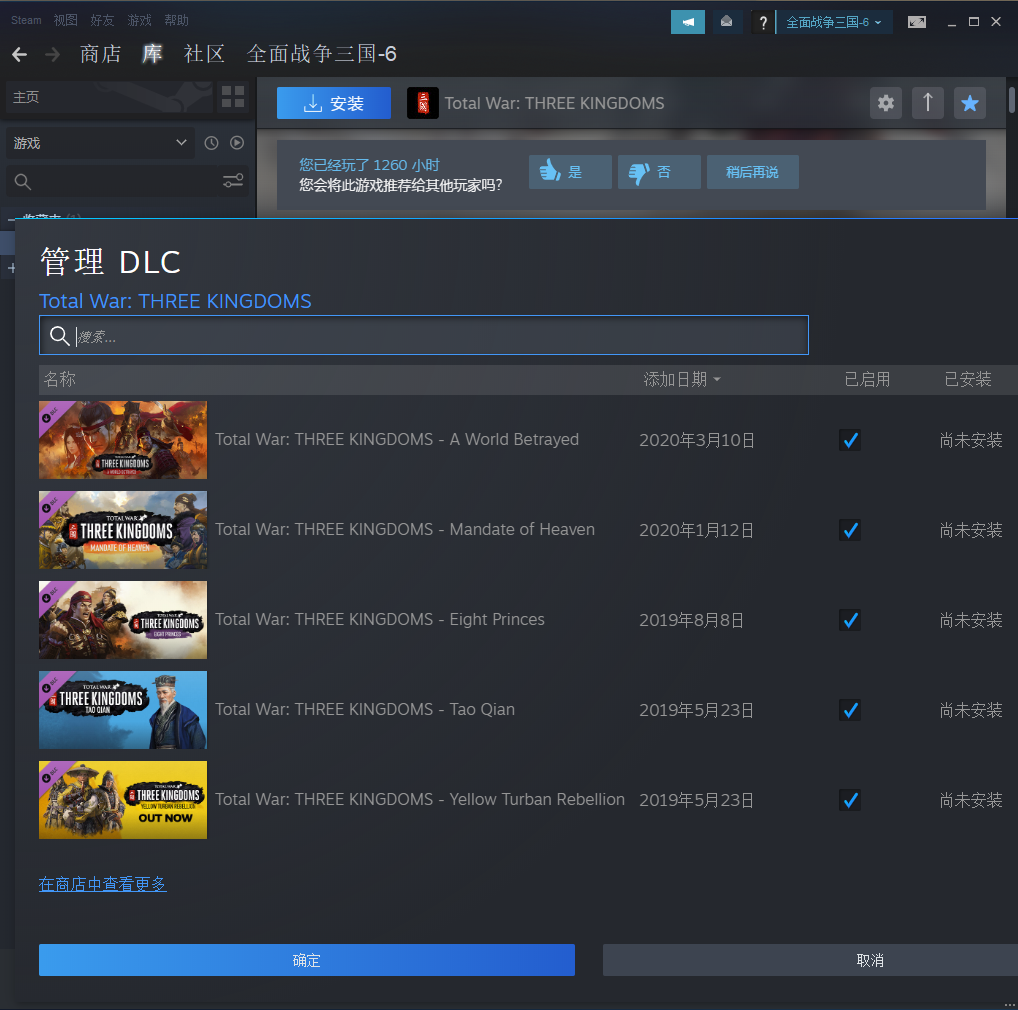Click the announcements megaphone icon

click(688, 22)
